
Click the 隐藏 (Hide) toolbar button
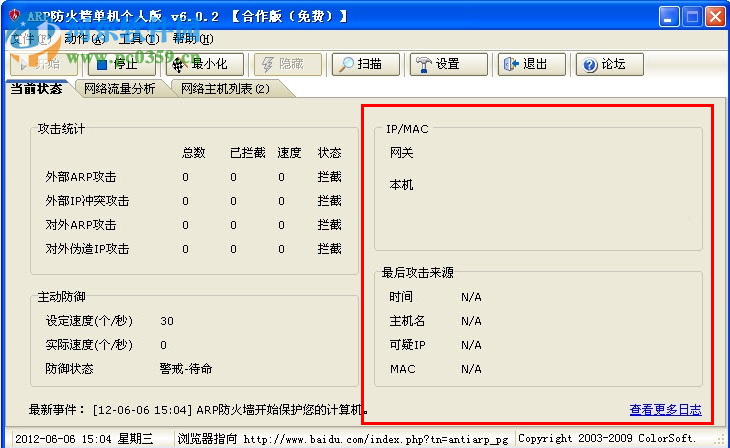tap(288, 64)
